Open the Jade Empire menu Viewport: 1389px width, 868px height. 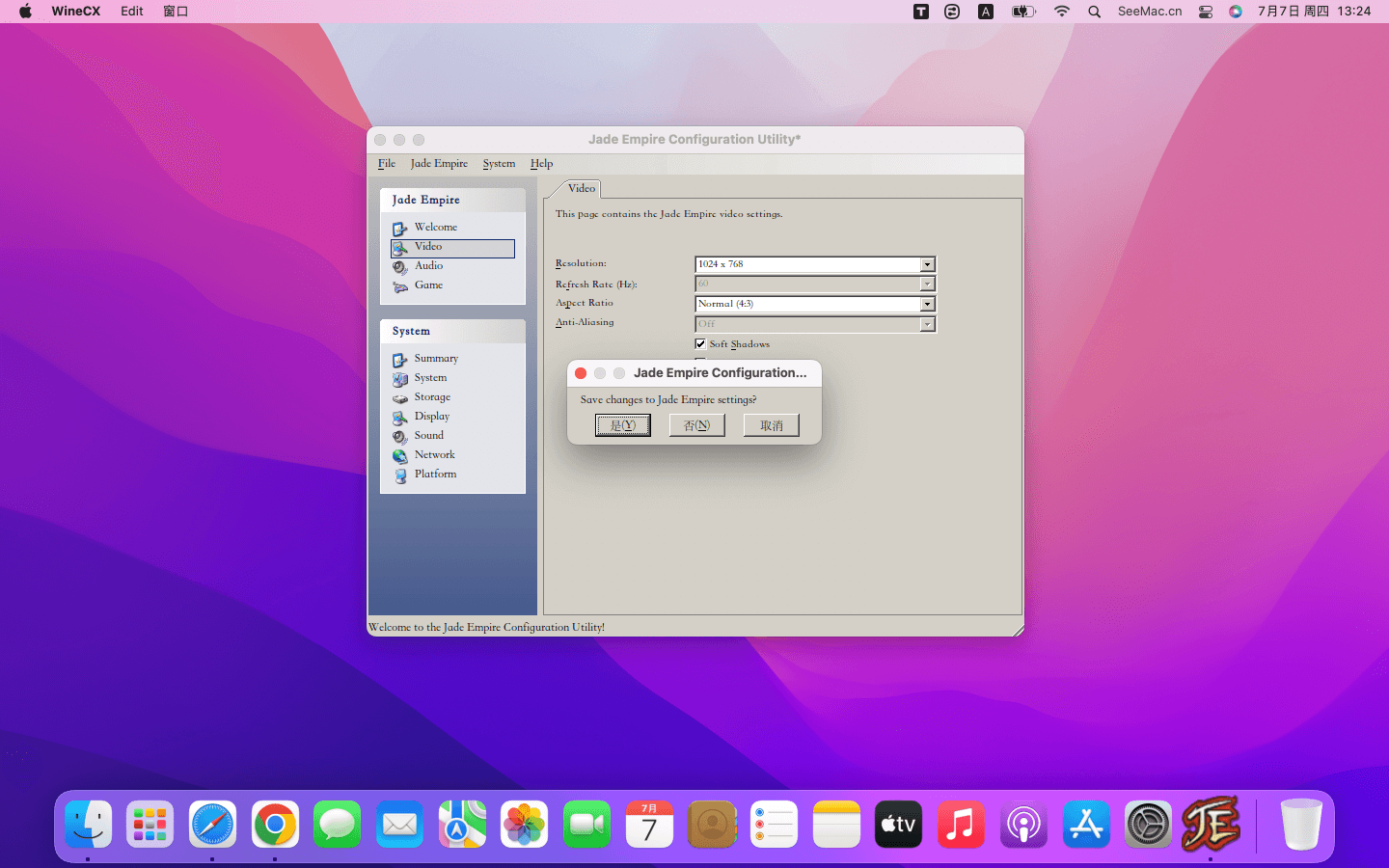click(x=439, y=164)
